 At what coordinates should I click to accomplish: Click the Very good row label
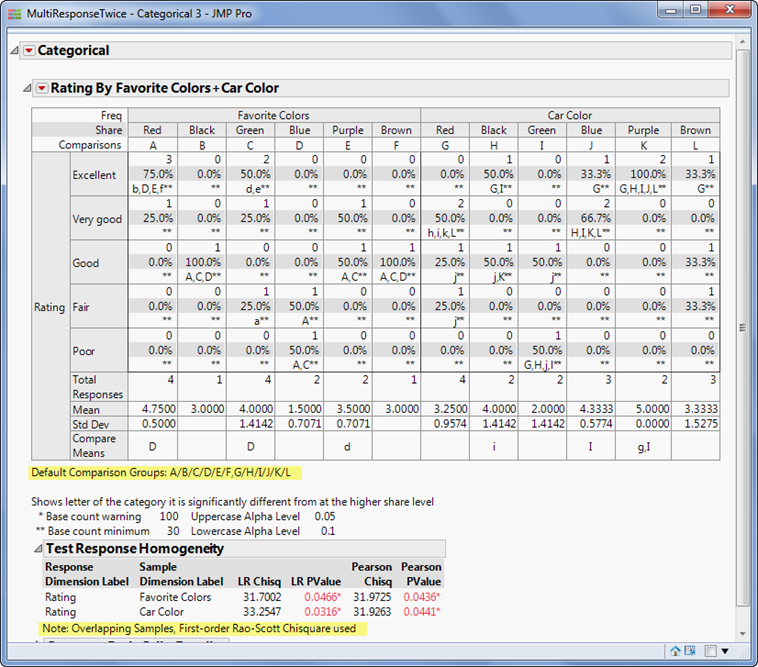97,219
